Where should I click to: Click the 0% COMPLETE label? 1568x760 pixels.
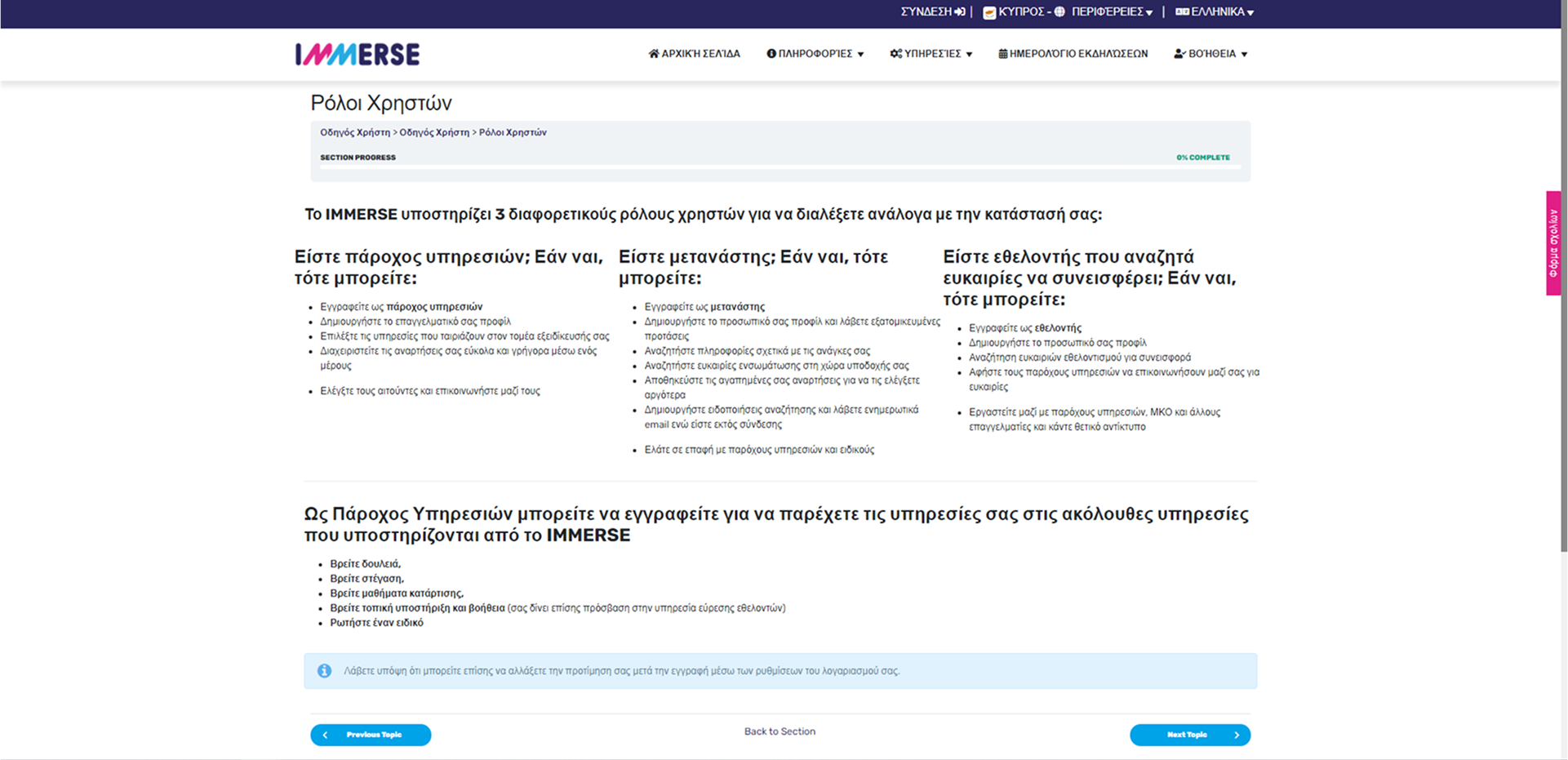(1203, 158)
